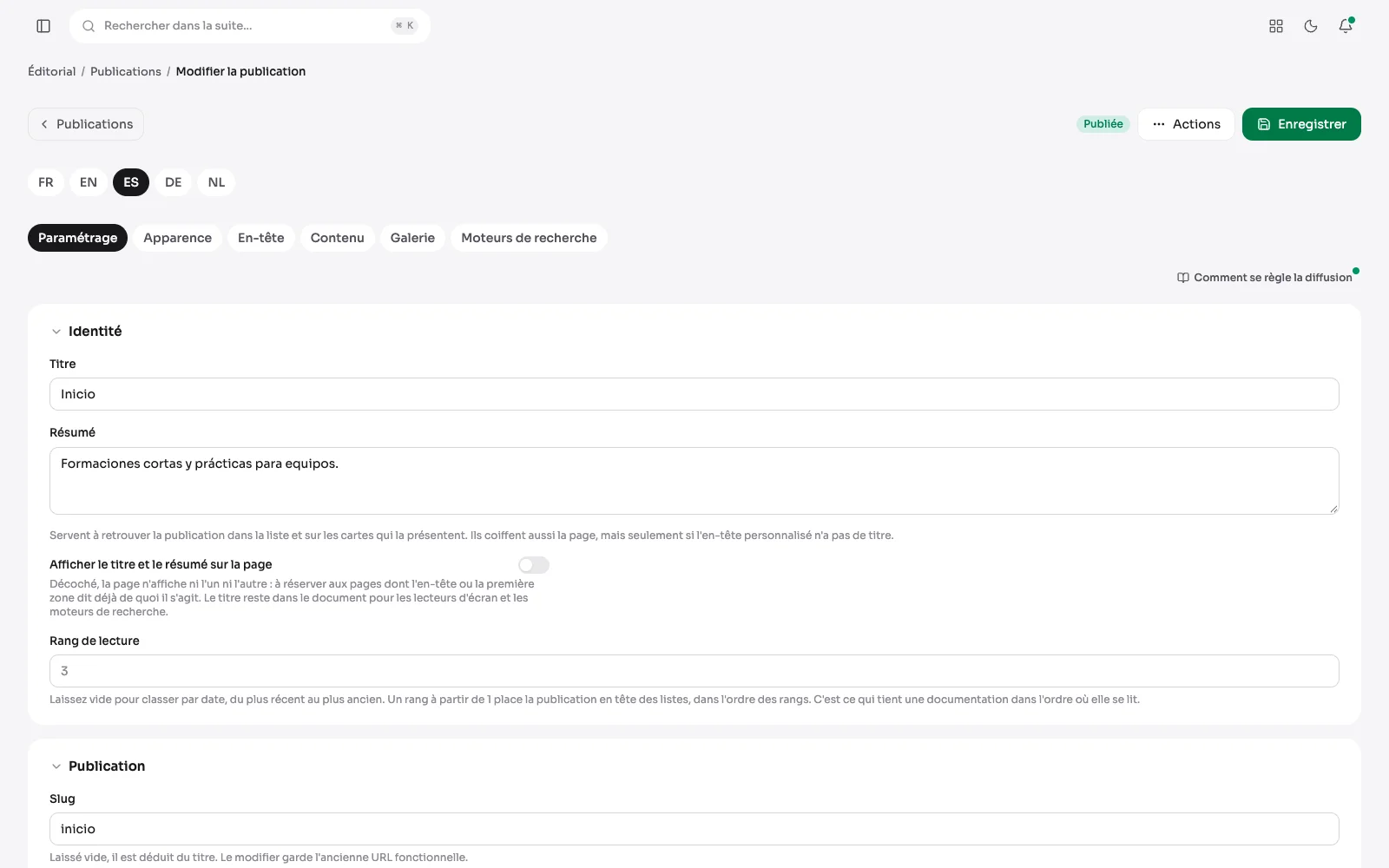1389x868 pixels.
Task: Switch language to FR
Action: click(46, 182)
